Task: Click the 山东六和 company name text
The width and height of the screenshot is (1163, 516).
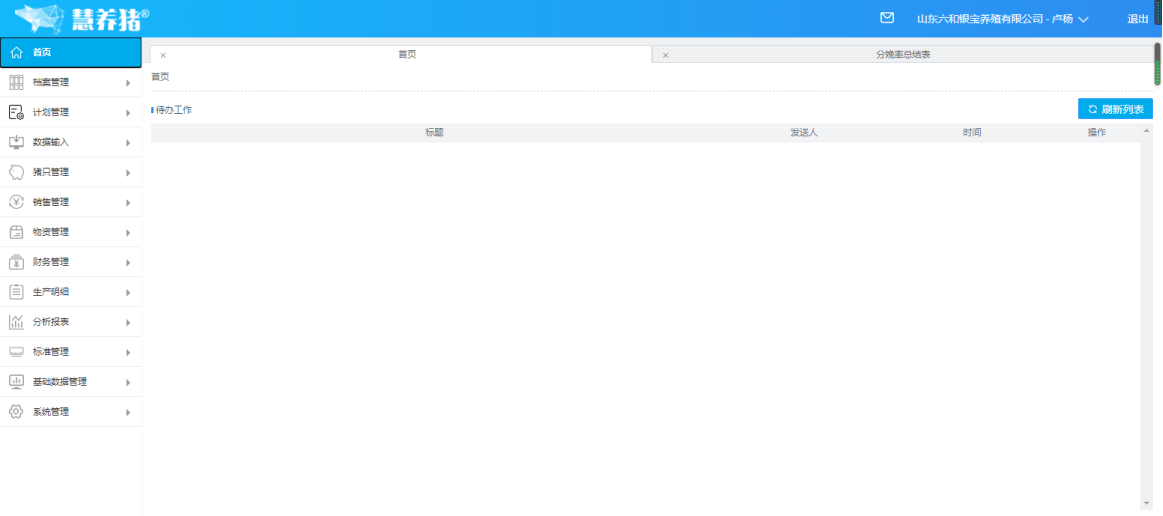Action: tap(995, 19)
